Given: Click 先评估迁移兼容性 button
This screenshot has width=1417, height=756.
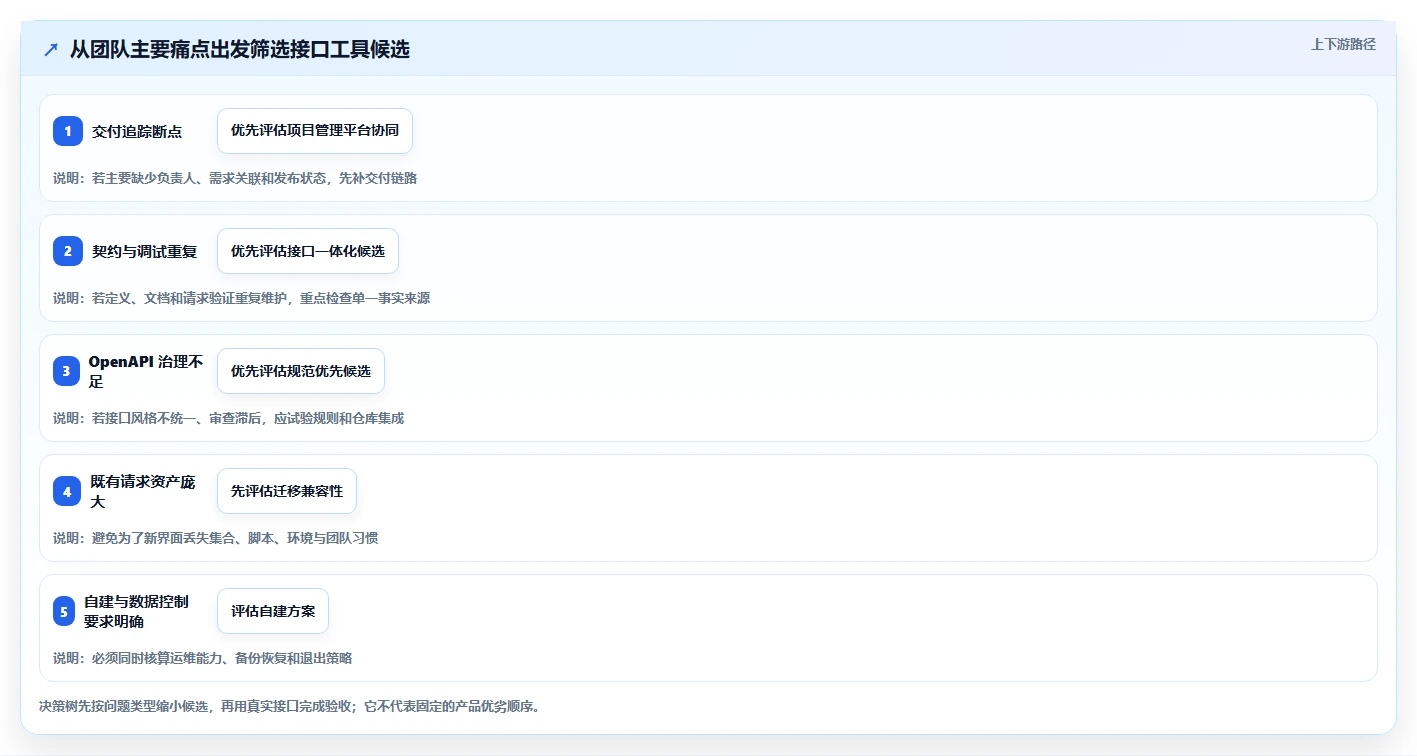Looking at the screenshot, I should coord(287,491).
